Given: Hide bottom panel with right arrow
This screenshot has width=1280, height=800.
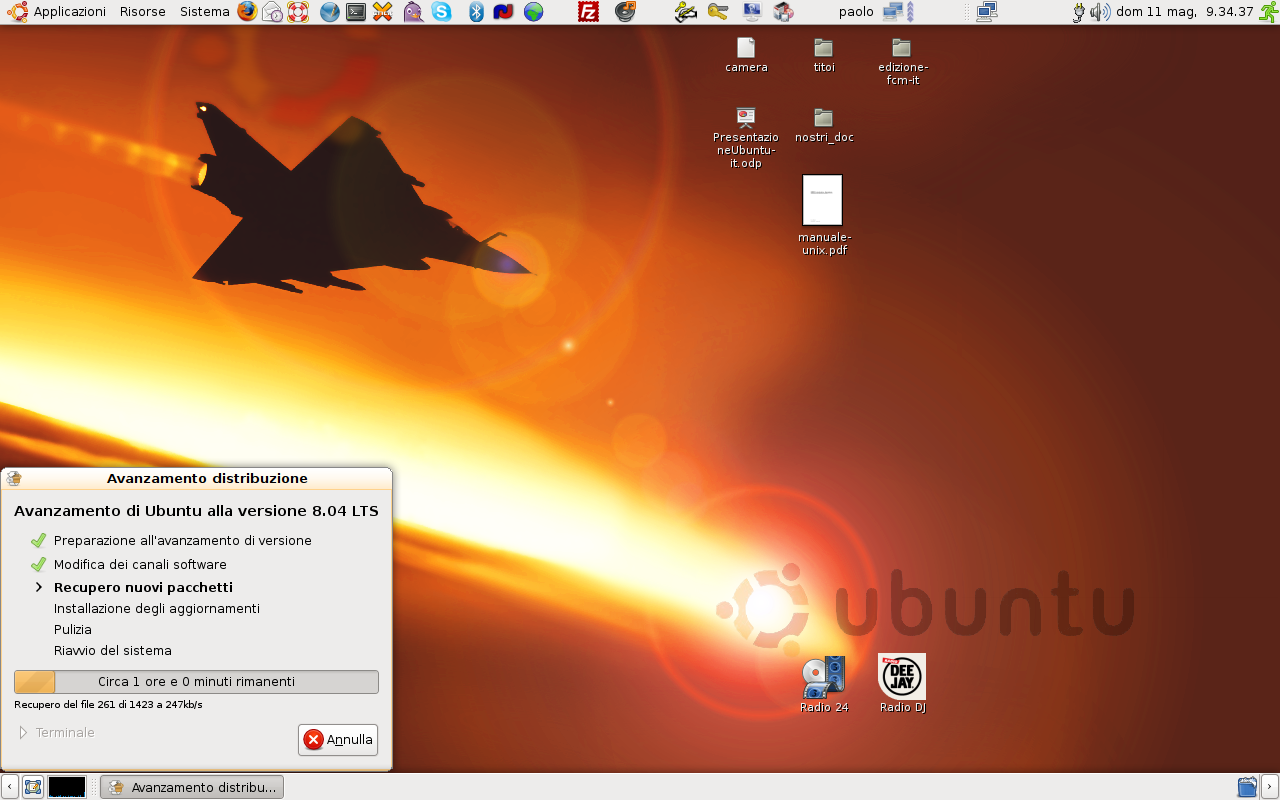Looking at the screenshot, I should (1270, 787).
